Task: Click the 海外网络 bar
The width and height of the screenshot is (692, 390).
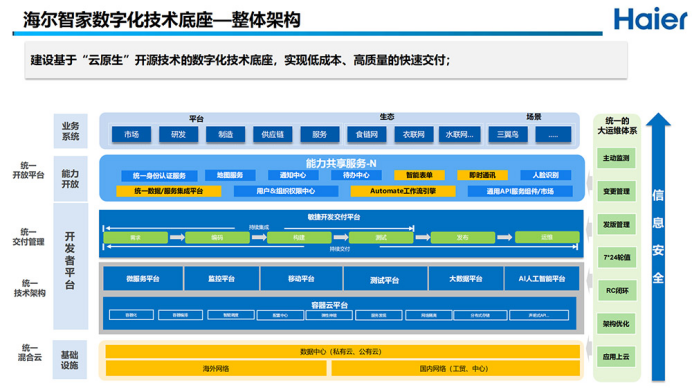Action: [216, 368]
